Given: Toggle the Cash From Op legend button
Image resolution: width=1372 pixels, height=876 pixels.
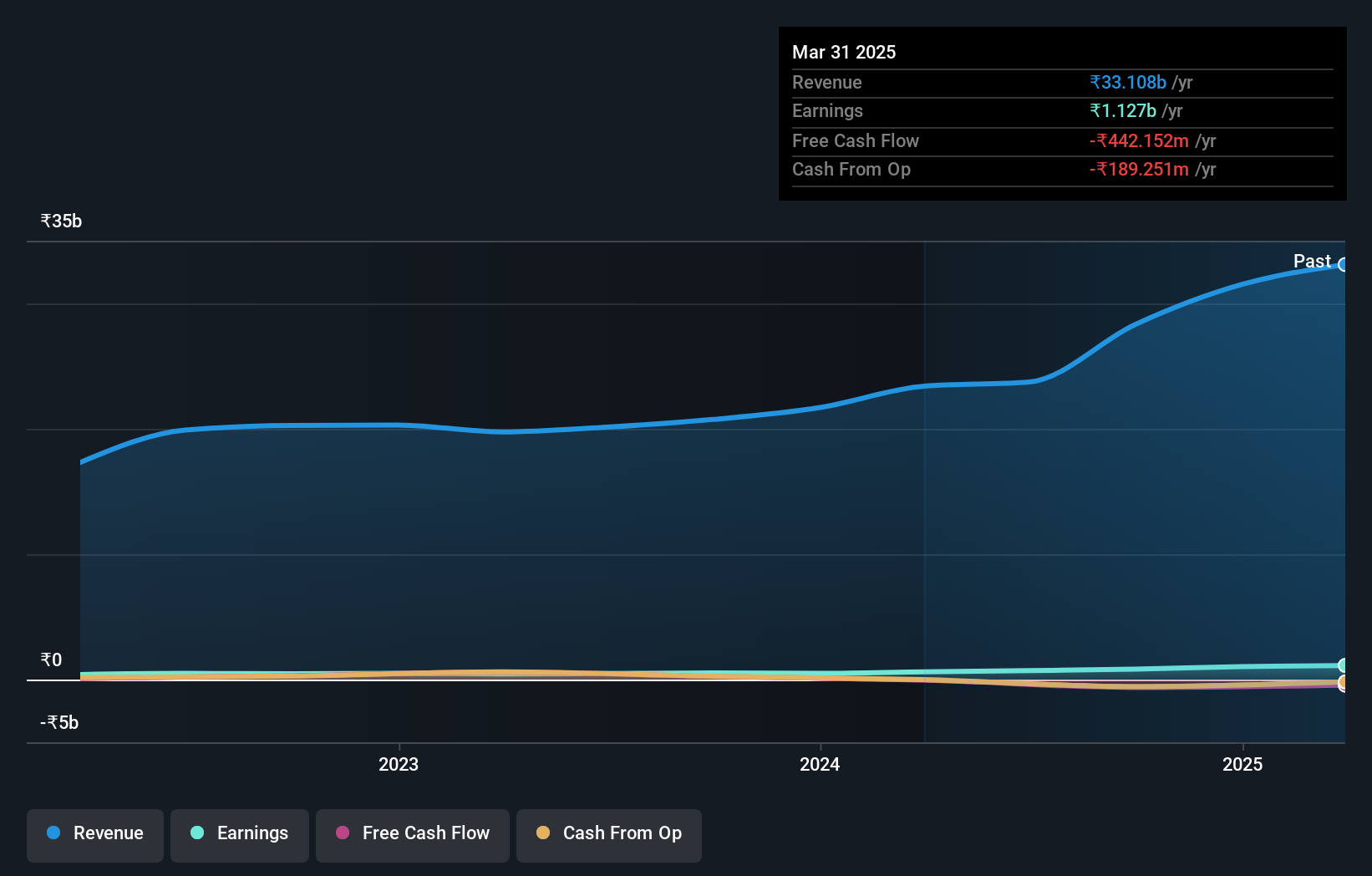Looking at the screenshot, I should click(609, 835).
